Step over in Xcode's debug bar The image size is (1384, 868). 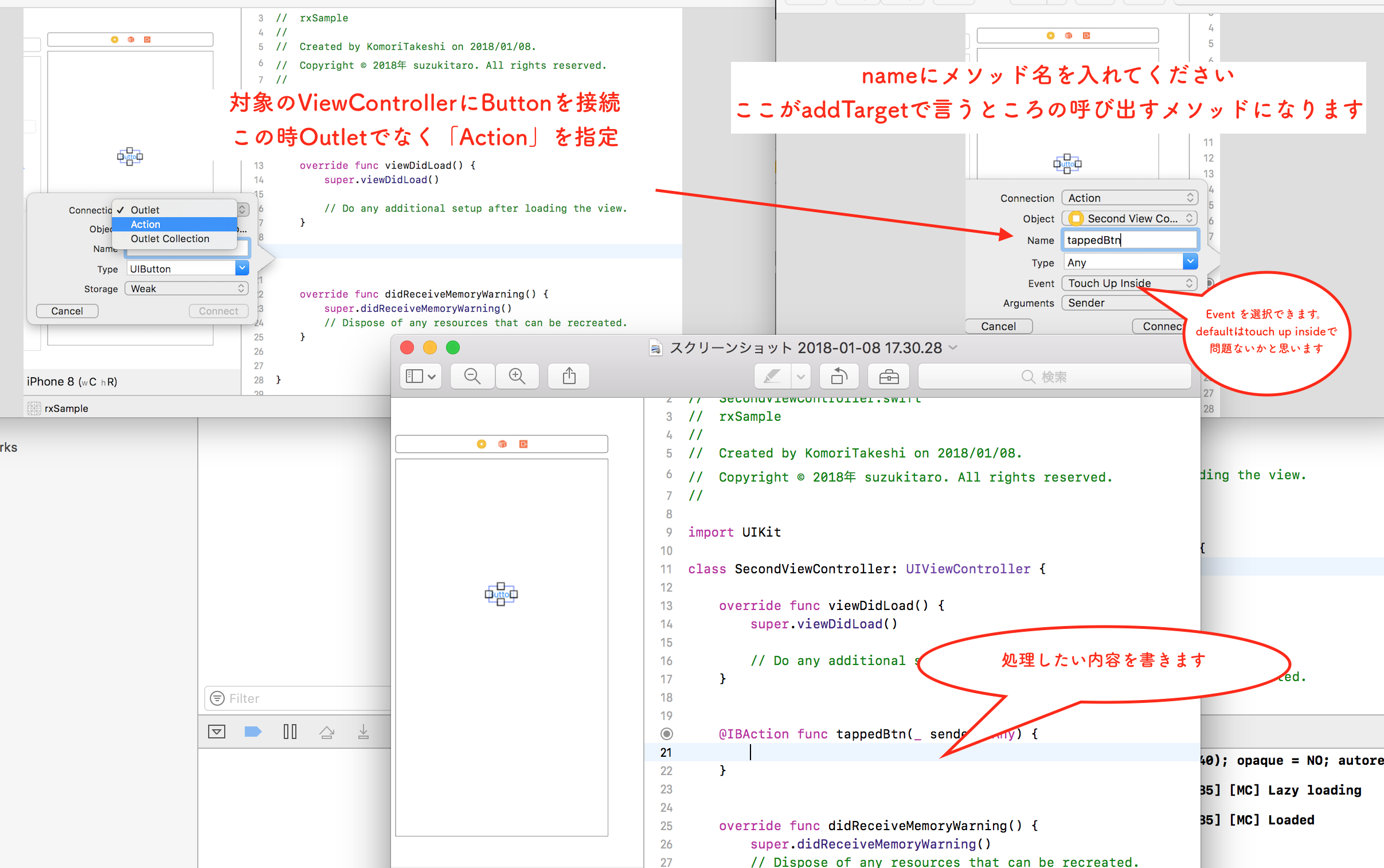[327, 732]
